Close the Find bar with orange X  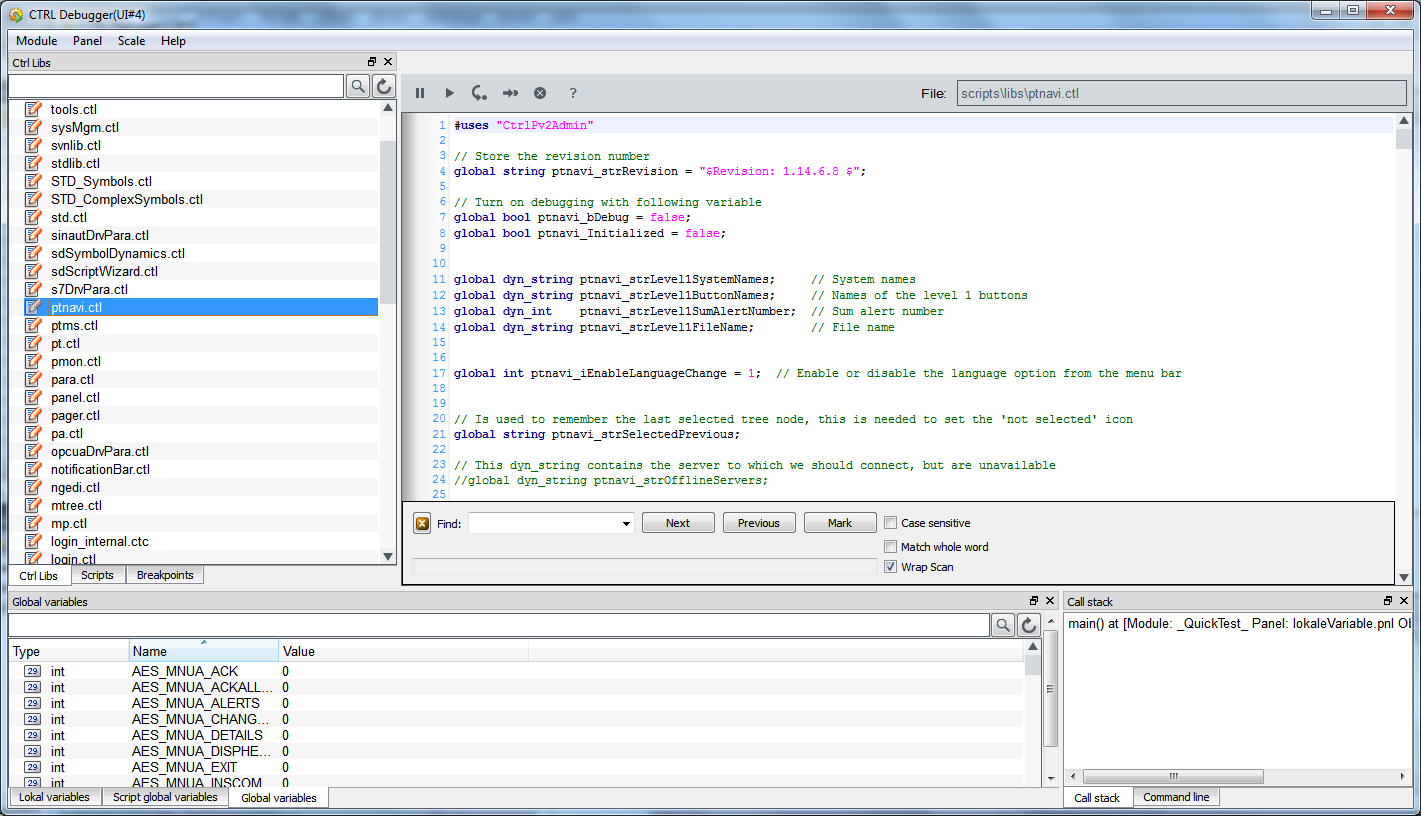422,523
